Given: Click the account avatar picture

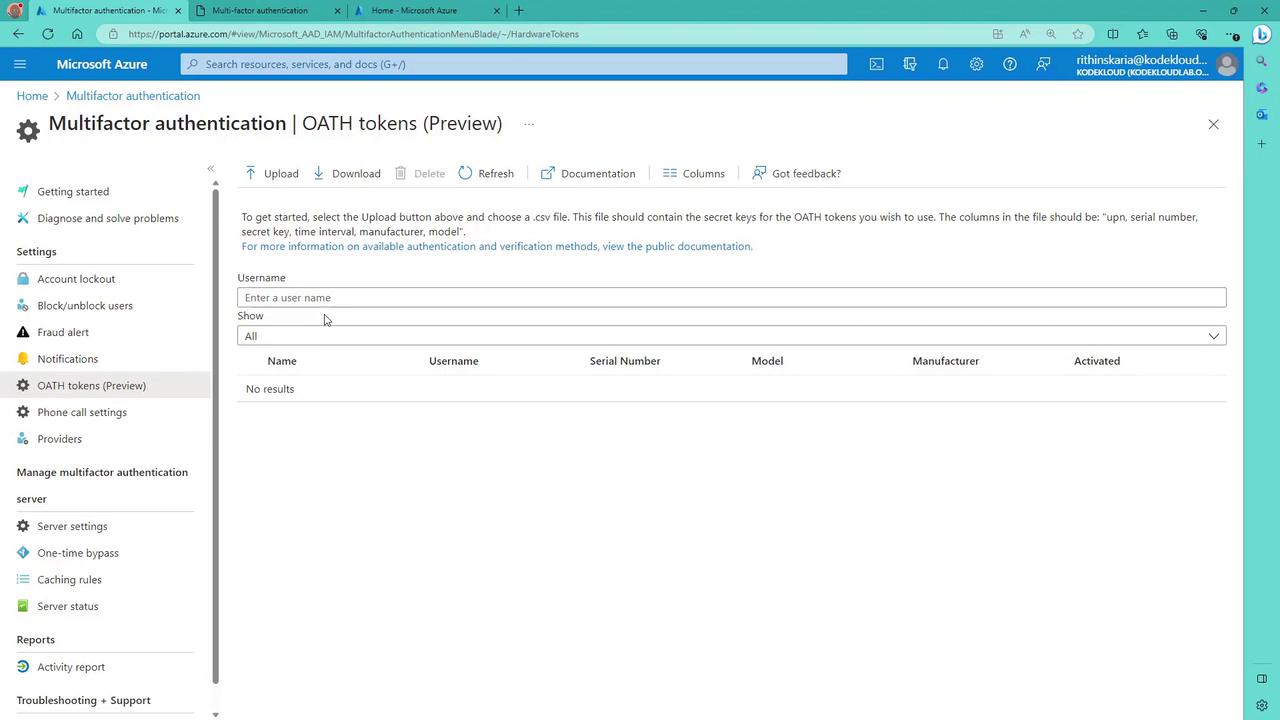Looking at the screenshot, I should tap(1227, 65).
